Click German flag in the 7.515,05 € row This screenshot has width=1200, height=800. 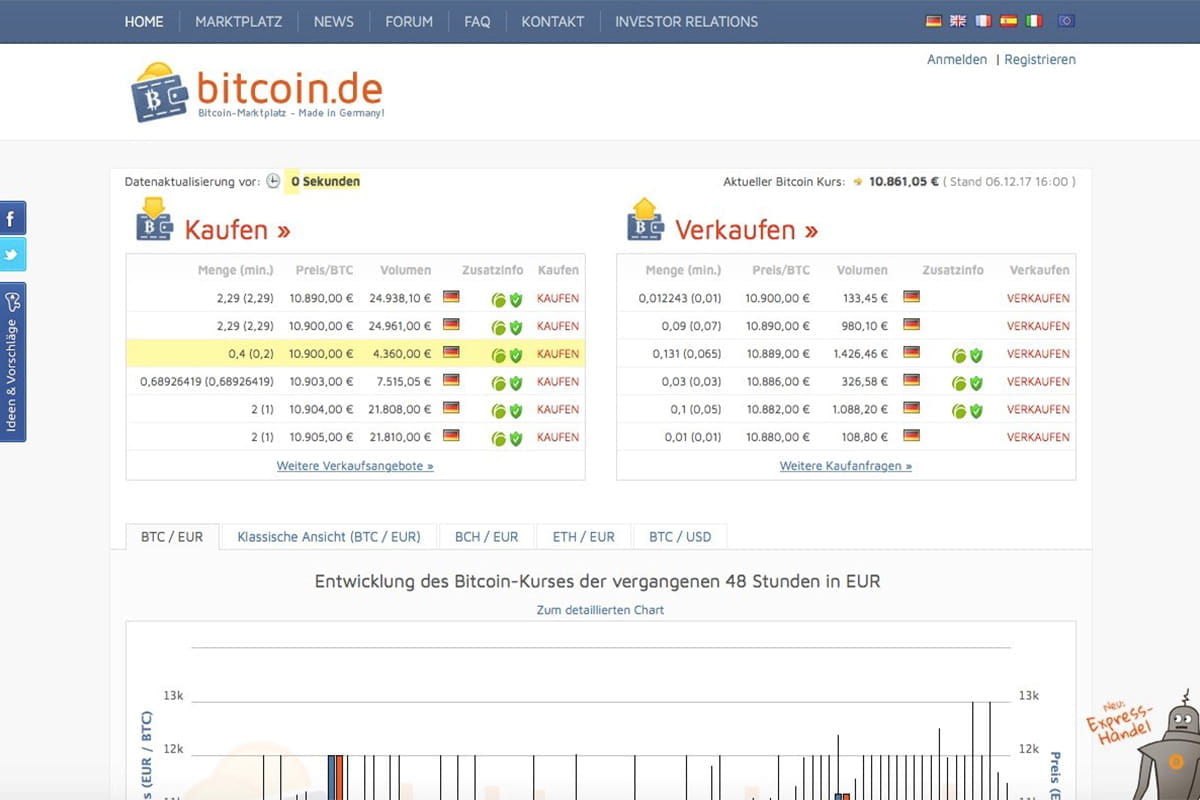(451, 380)
